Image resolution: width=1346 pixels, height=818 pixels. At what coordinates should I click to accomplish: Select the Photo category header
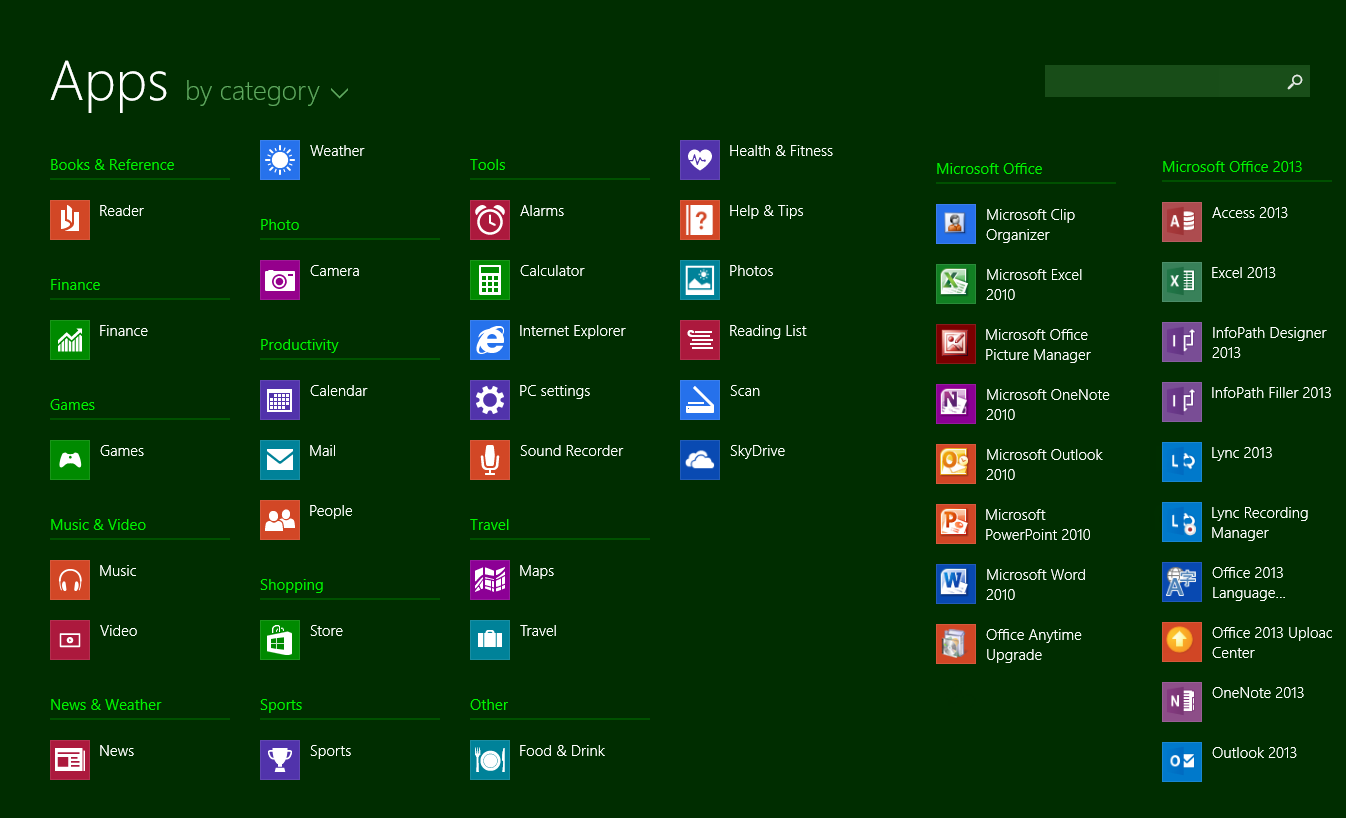coord(280,225)
